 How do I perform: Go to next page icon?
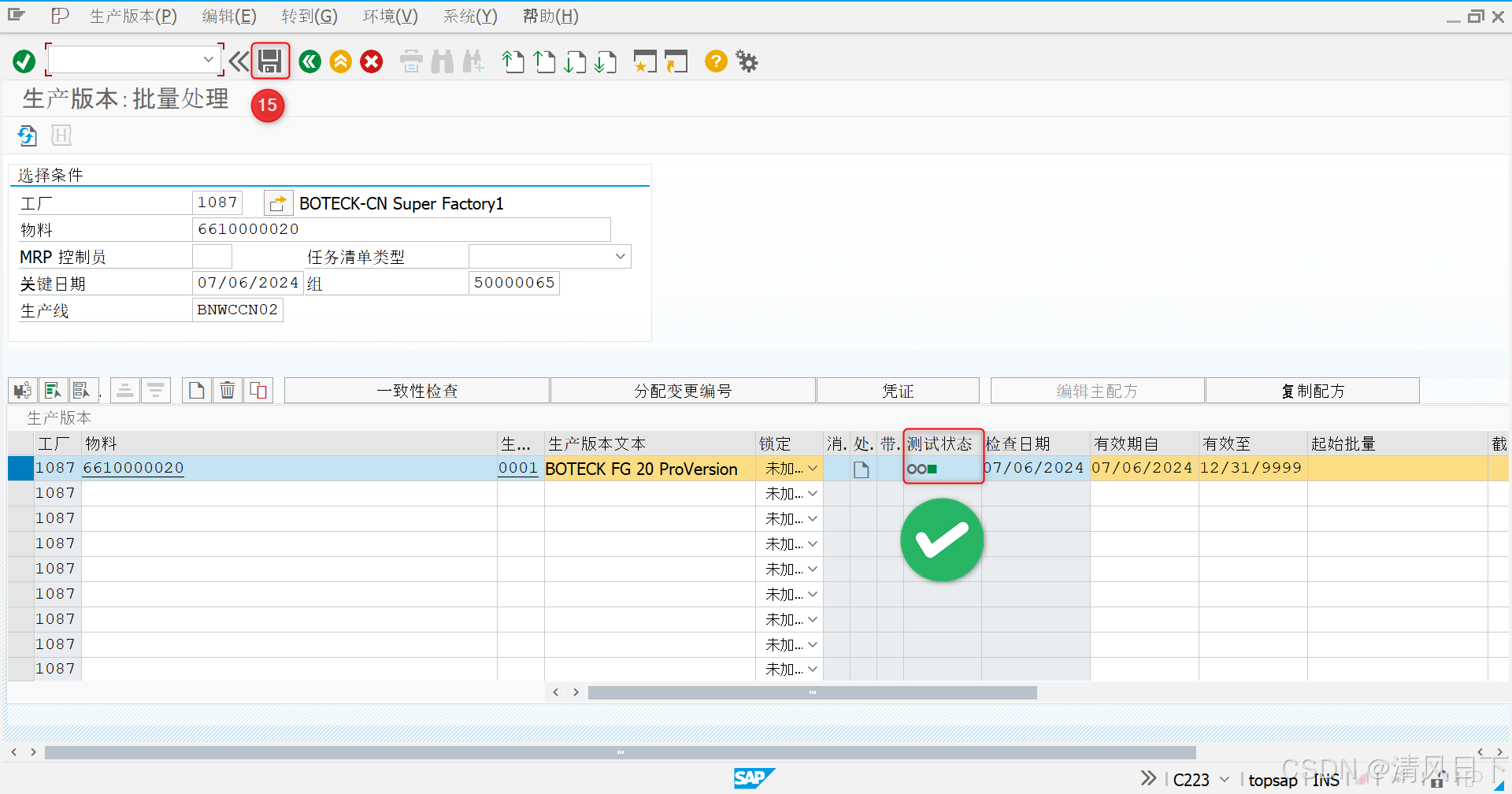[575, 61]
